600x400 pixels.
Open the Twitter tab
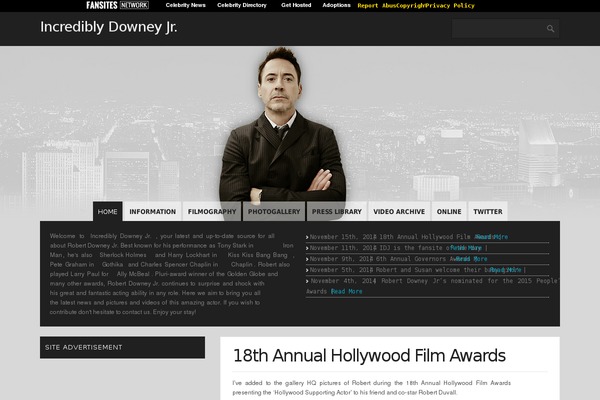(x=488, y=211)
